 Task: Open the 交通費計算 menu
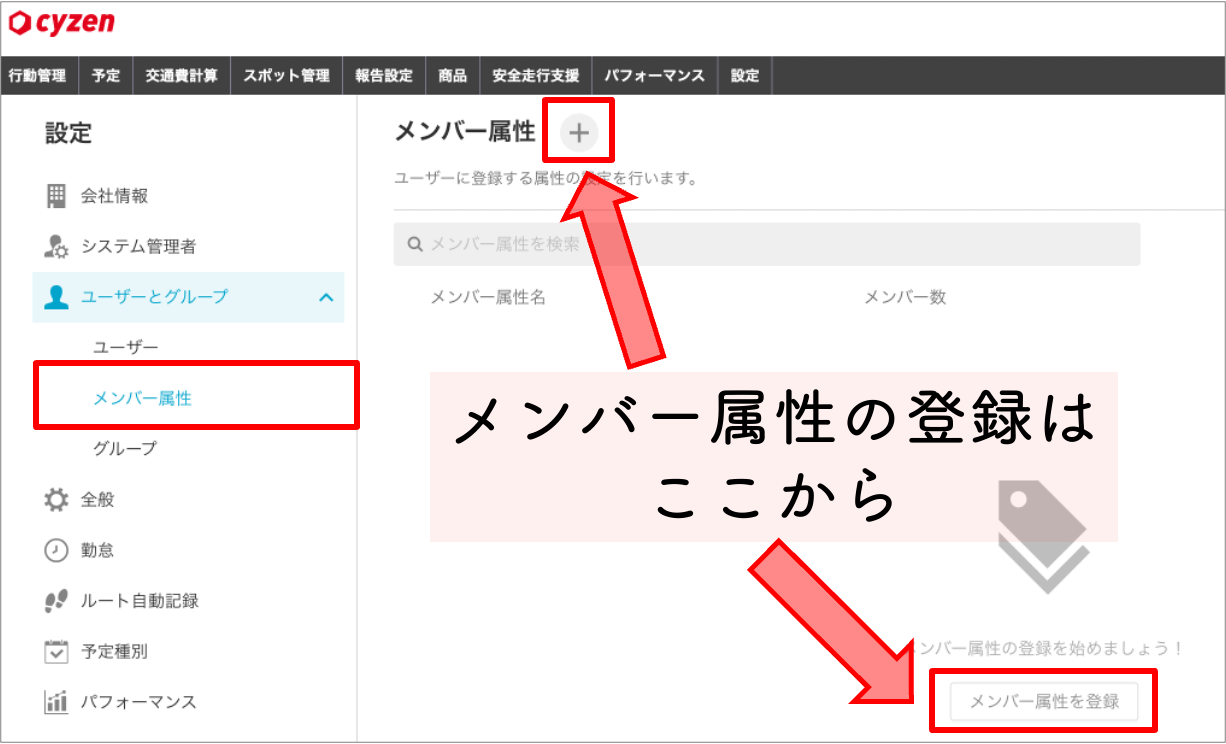[181, 76]
